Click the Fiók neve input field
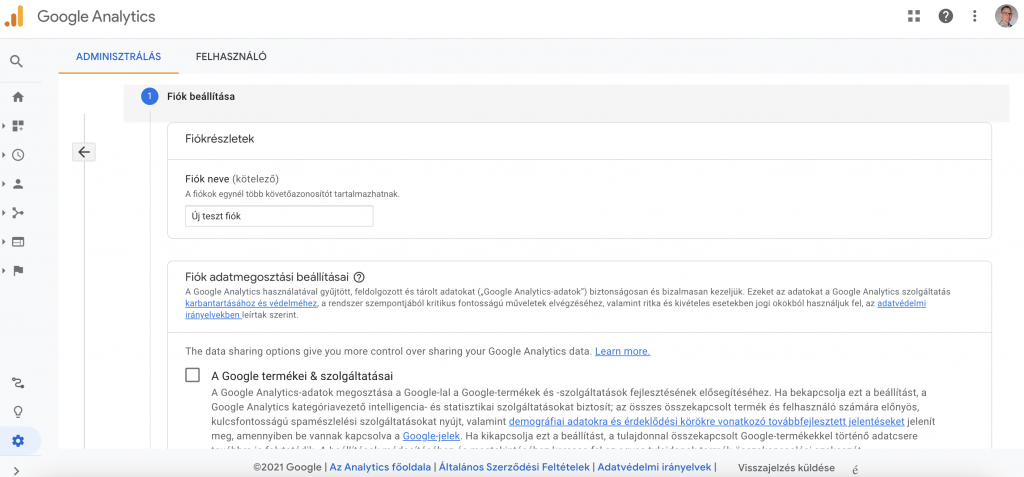Viewport: 1024px width, 477px height. click(x=280, y=216)
